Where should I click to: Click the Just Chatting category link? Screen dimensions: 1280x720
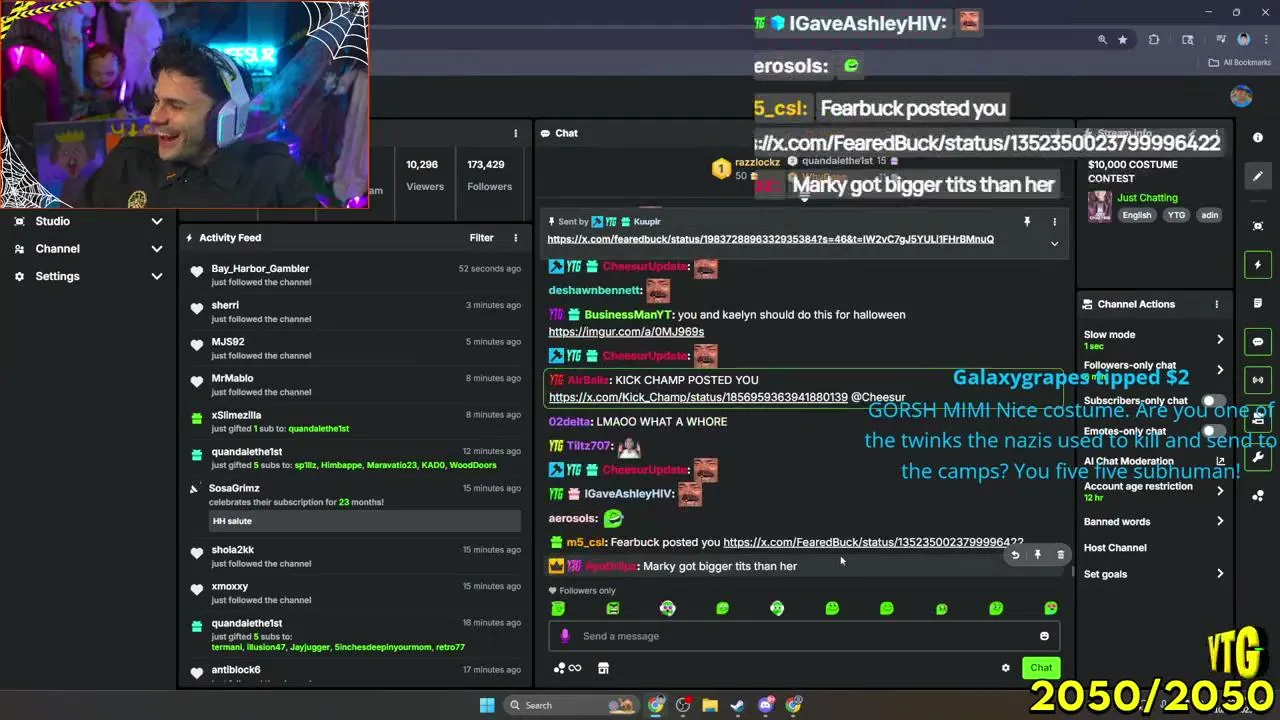click(x=1147, y=198)
